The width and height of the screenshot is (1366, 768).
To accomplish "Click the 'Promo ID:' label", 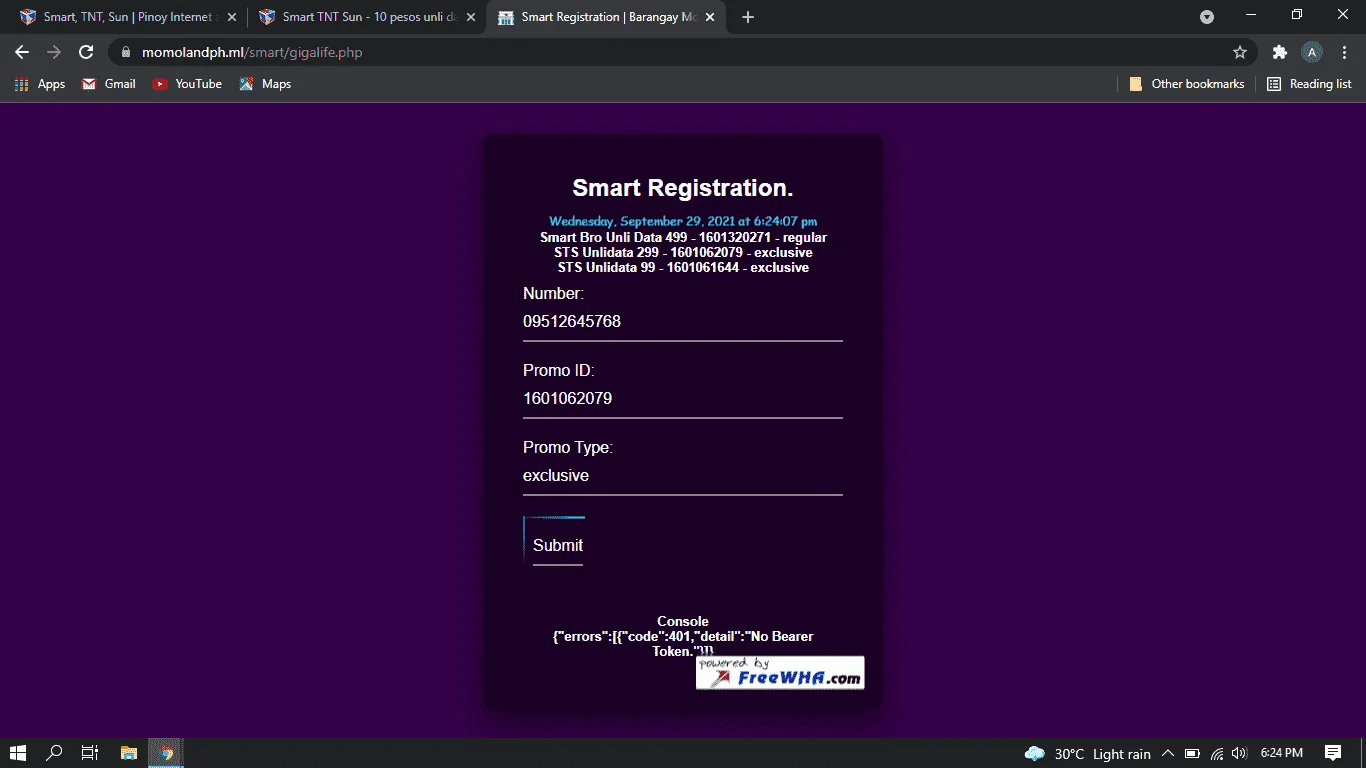I will [559, 370].
